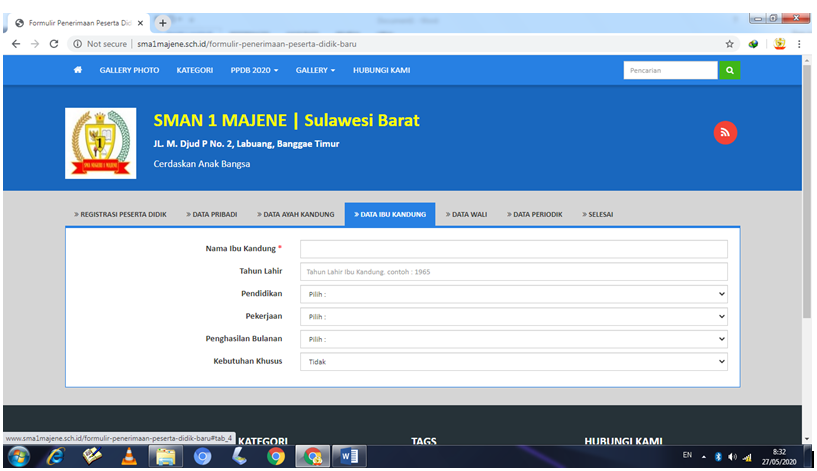Open a new browser tab
This screenshot has width=817, height=471.
[x=163, y=22]
